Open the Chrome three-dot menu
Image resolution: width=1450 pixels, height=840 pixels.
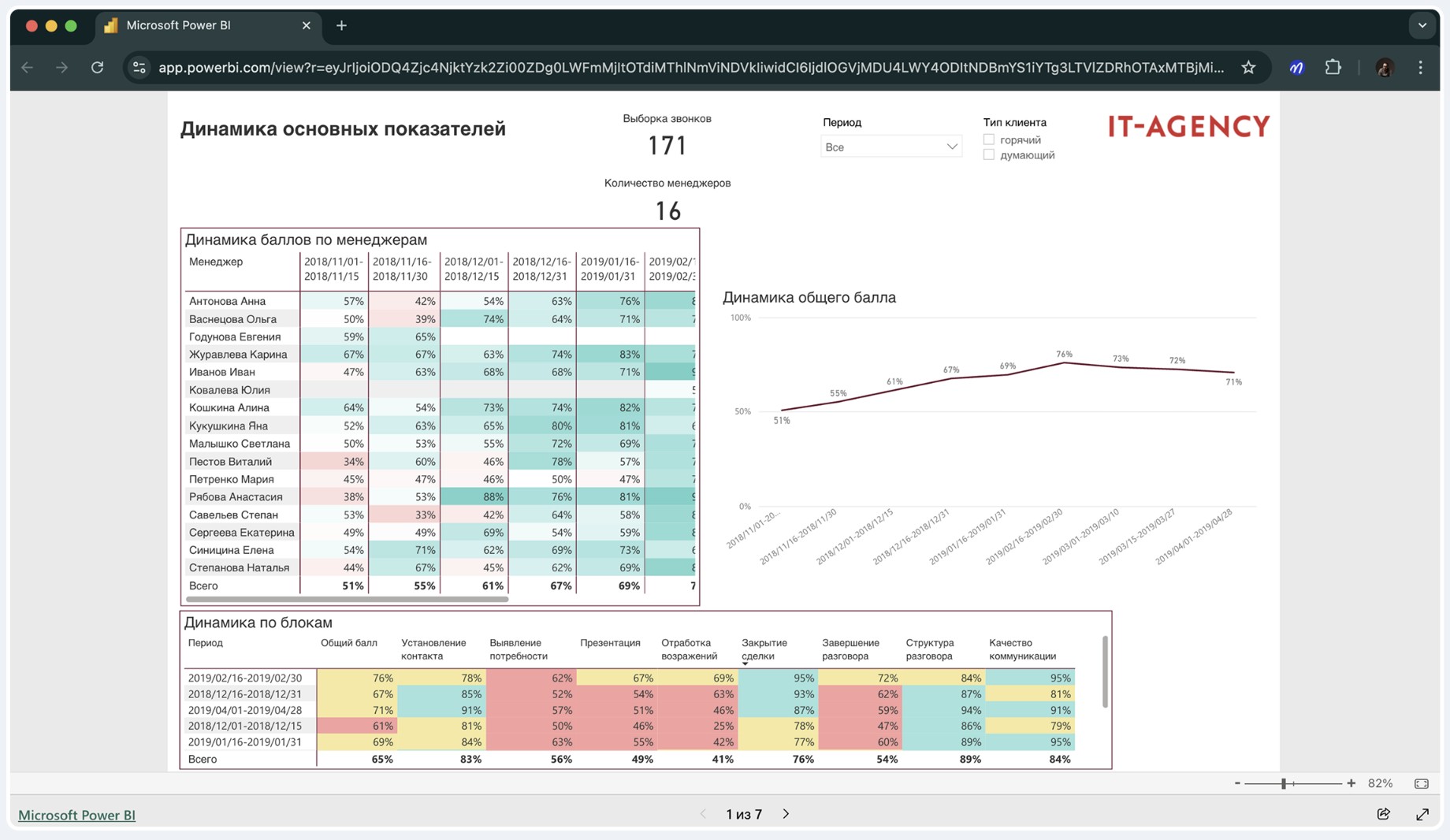coord(1421,68)
